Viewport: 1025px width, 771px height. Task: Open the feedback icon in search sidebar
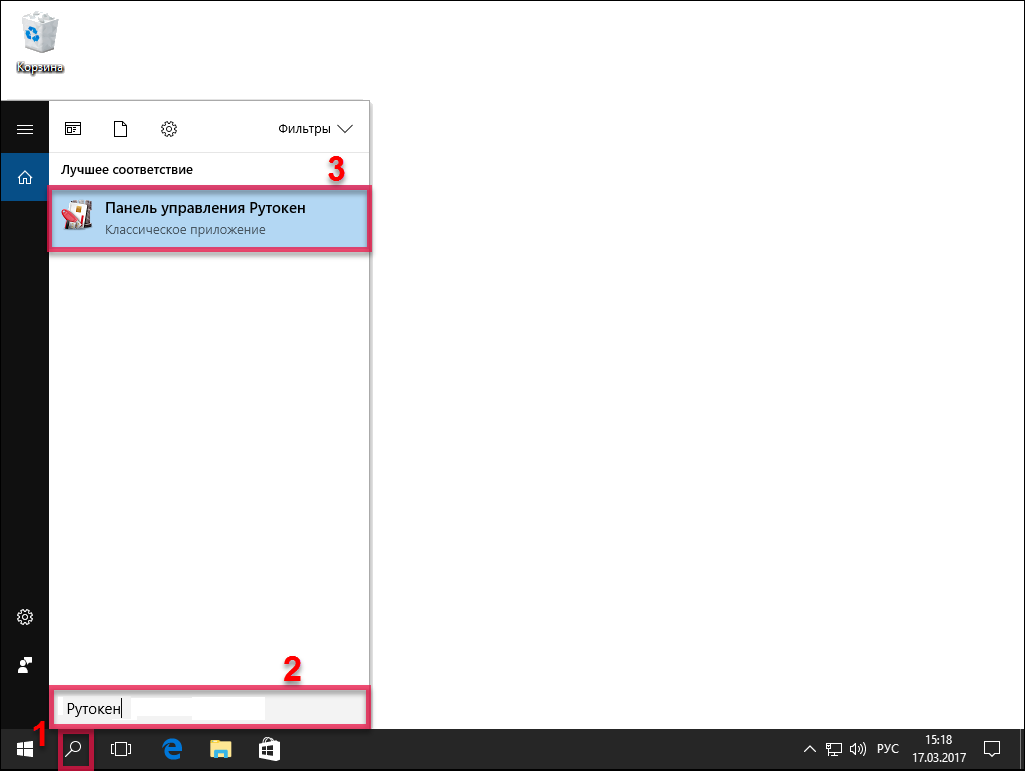25,665
